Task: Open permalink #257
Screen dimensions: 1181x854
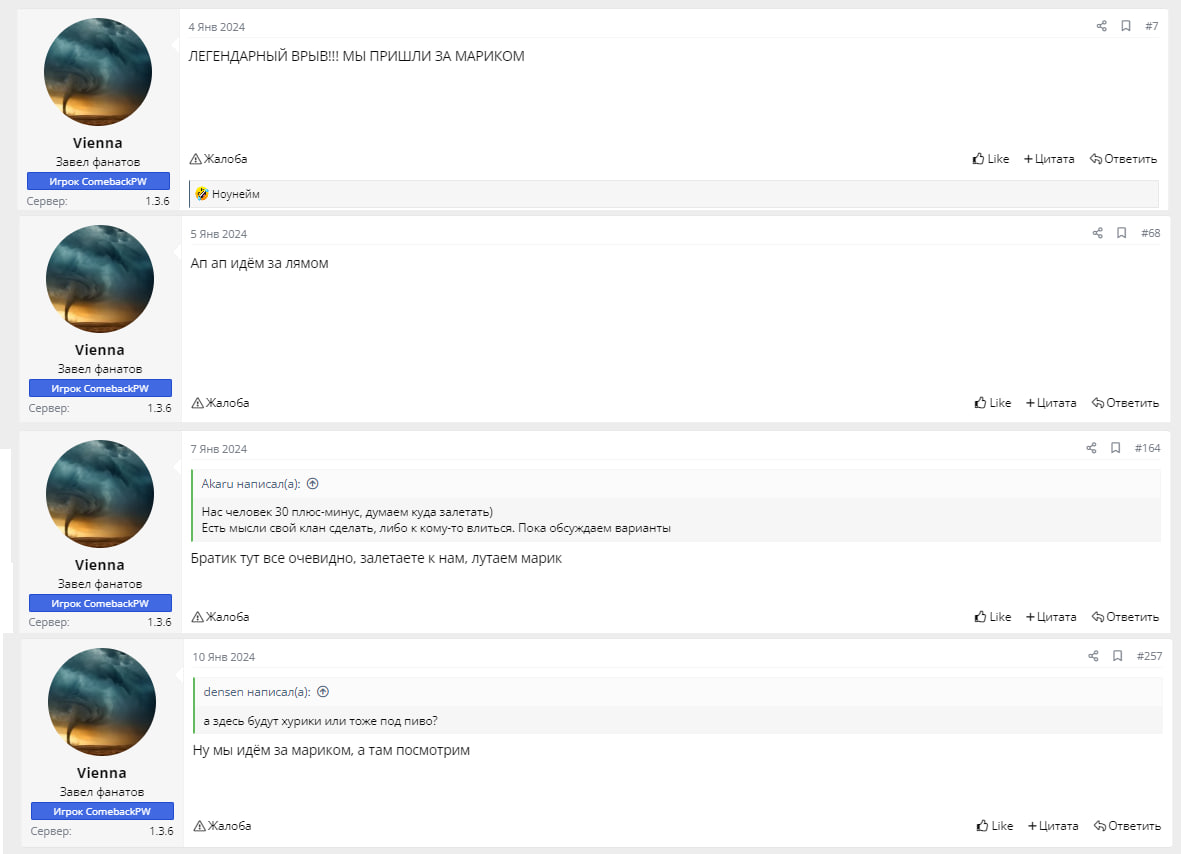Action: 1149,656
